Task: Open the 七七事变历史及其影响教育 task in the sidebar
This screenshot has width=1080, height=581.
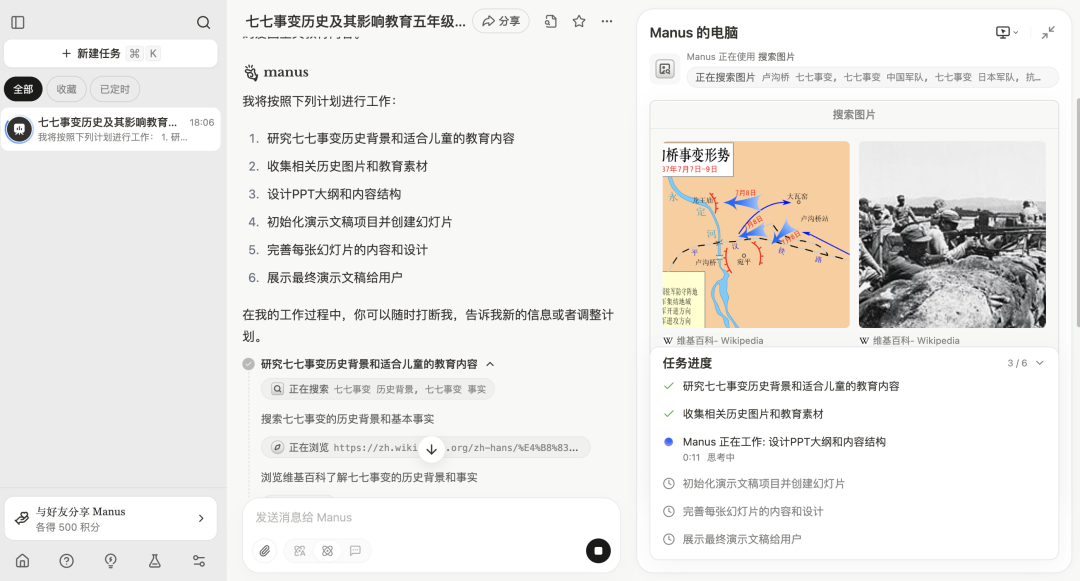Action: 111,129
